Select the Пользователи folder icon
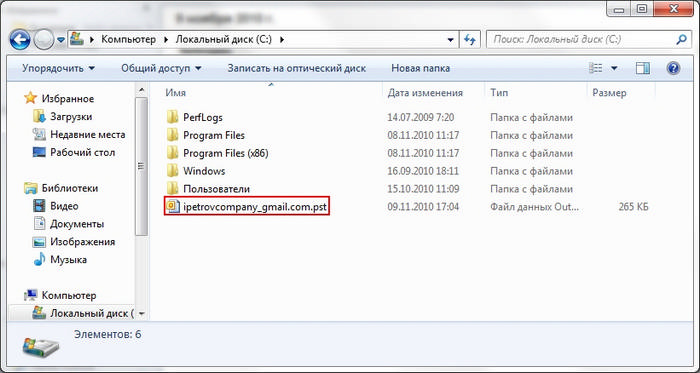Image resolution: width=700 pixels, height=373 pixels. coord(172,189)
